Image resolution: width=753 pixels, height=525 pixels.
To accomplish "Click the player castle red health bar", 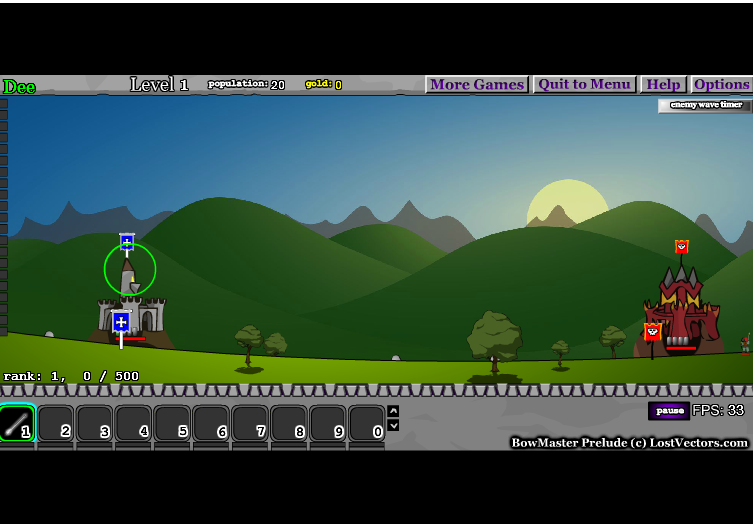I will point(131,339).
